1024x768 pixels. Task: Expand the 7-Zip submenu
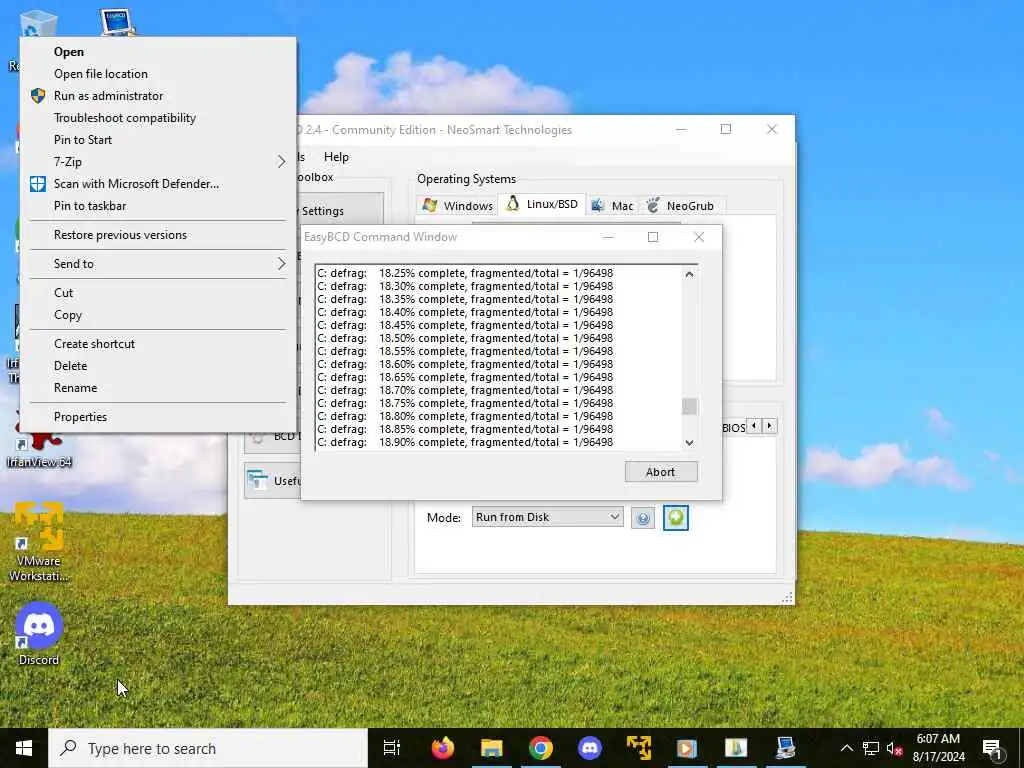tap(158, 162)
